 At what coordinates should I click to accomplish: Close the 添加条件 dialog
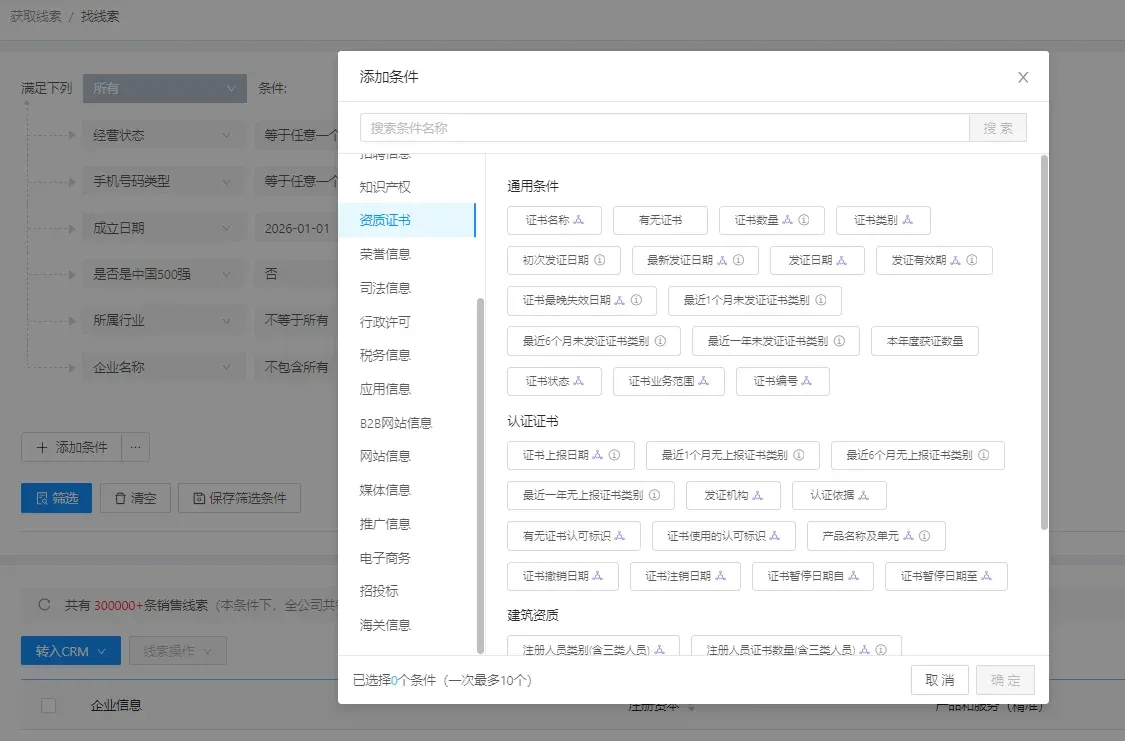coord(1023,77)
